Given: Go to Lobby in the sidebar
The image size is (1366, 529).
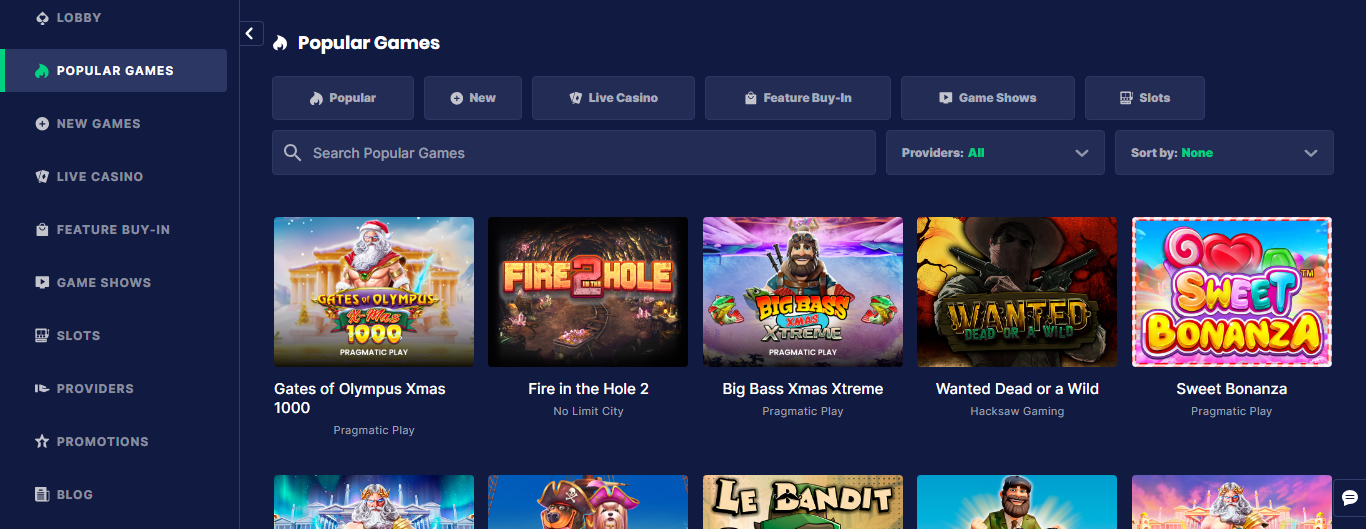Looking at the screenshot, I should (x=114, y=18).
